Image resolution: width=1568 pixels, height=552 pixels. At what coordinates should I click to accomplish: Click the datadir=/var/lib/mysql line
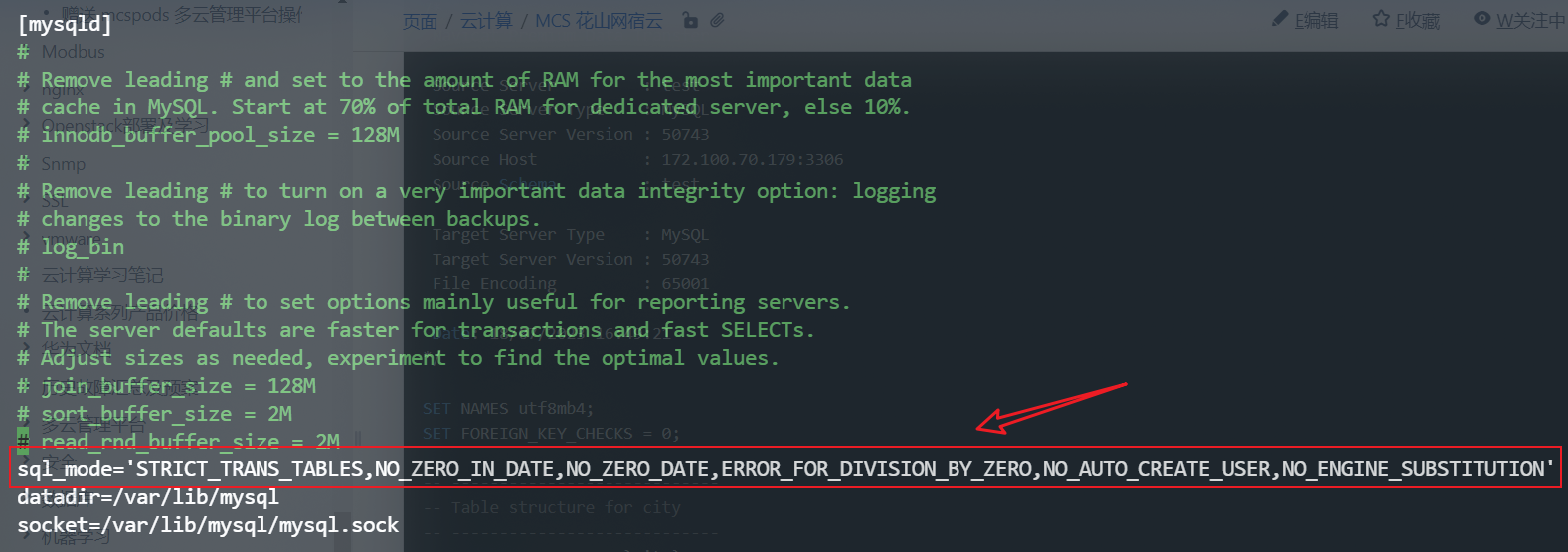[147, 497]
